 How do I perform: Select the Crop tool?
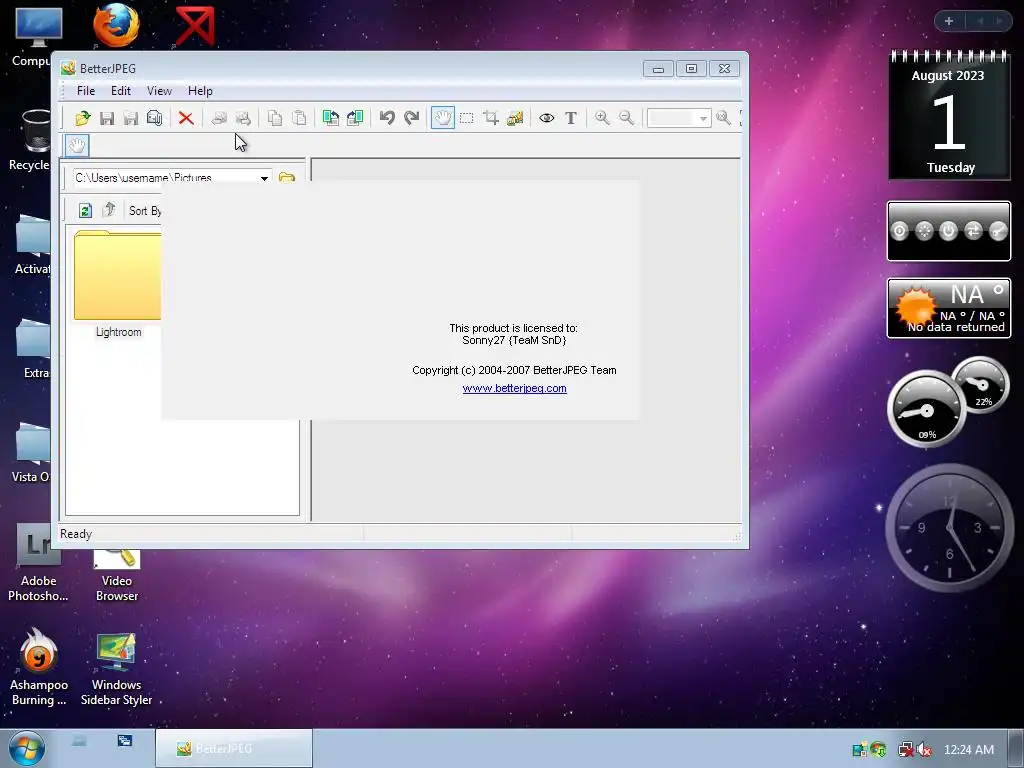coord(491,118)
